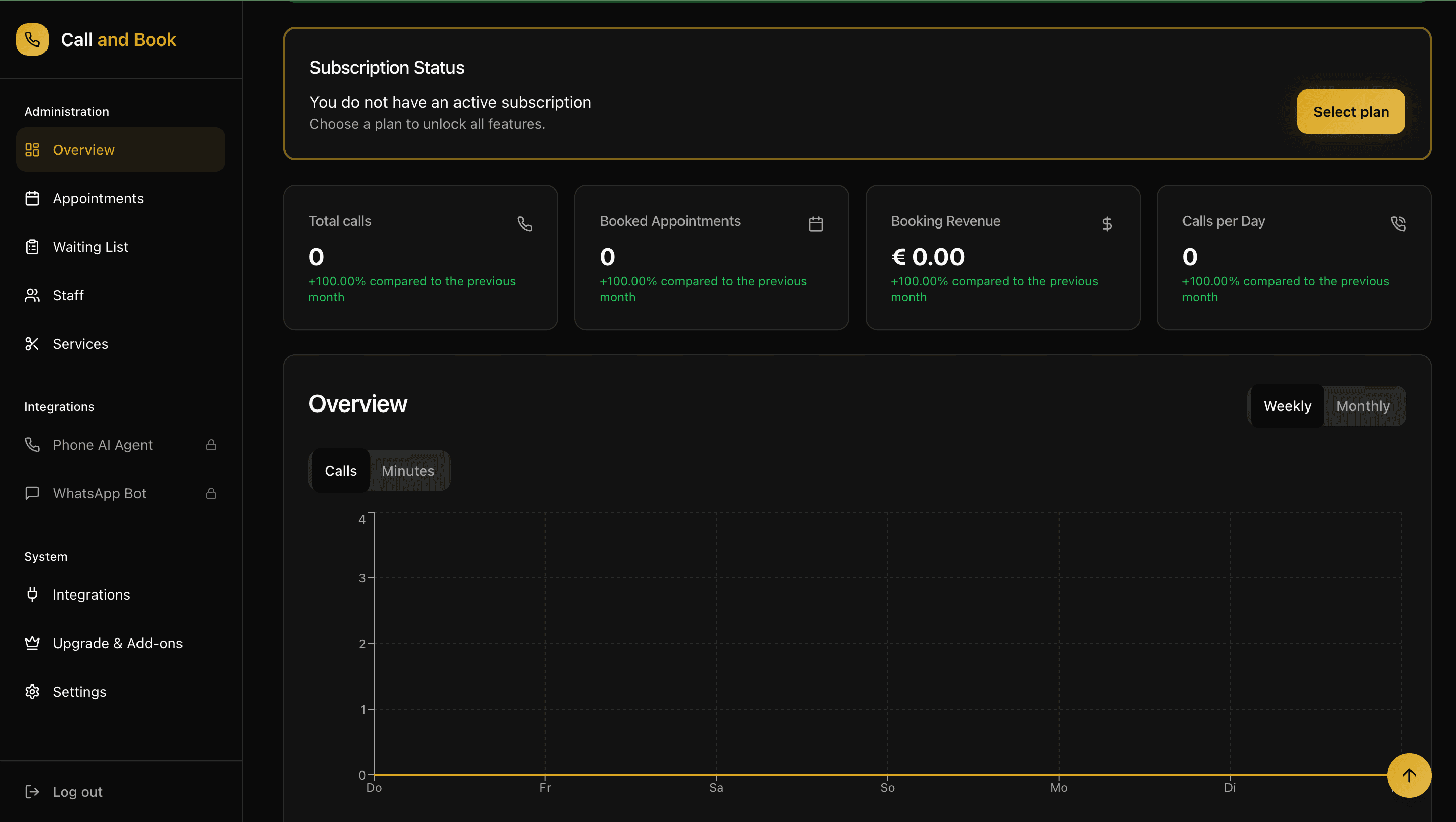Click the Call and Book phone logo
The width and height of the screenshot is (1456, 822).
[x=32, y=39]
